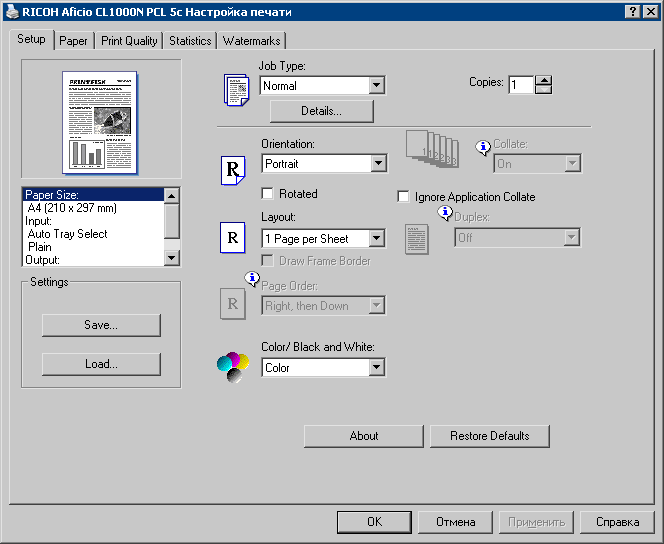Click the Справка button
Viewport: 664px width, 544px height.
click(617, 522)
